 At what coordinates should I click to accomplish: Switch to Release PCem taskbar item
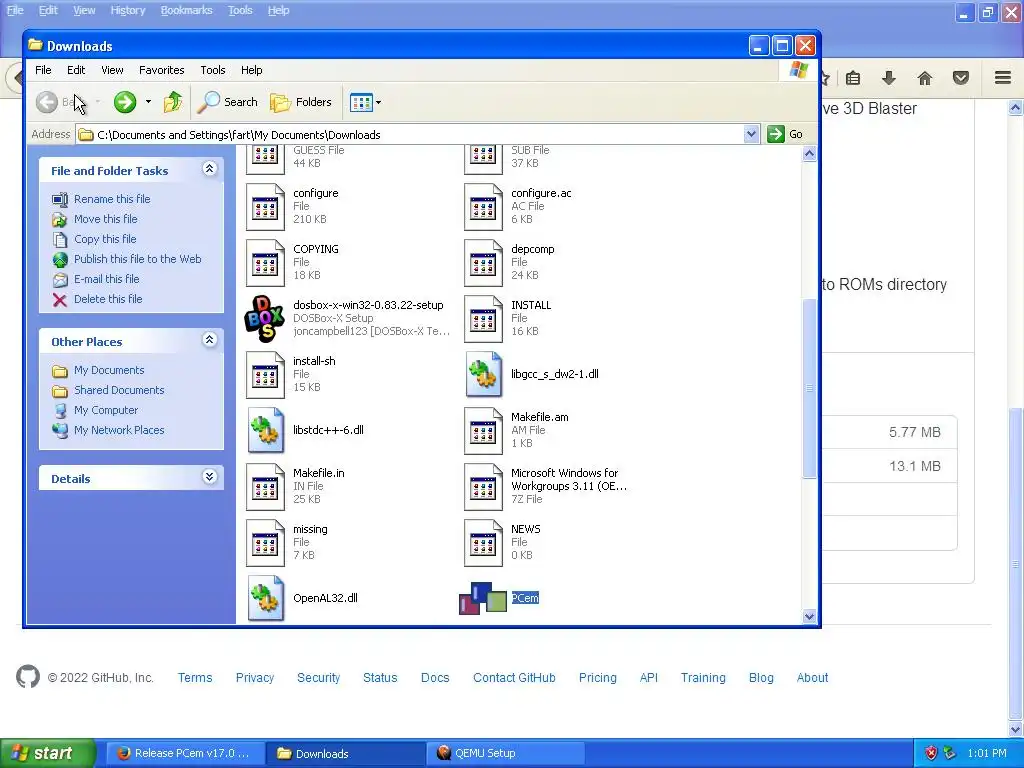tap(185, 753)
